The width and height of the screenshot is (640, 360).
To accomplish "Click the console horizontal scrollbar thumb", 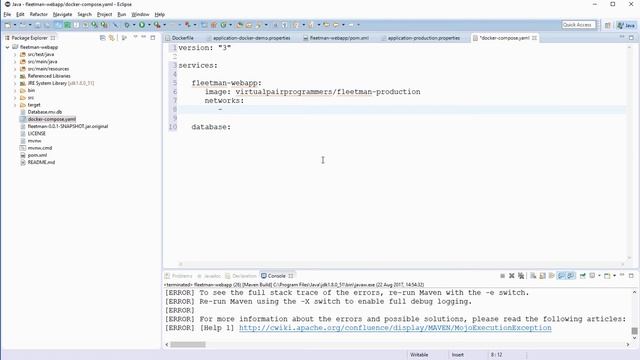I will pyautogui.click(x=188, y=344).
